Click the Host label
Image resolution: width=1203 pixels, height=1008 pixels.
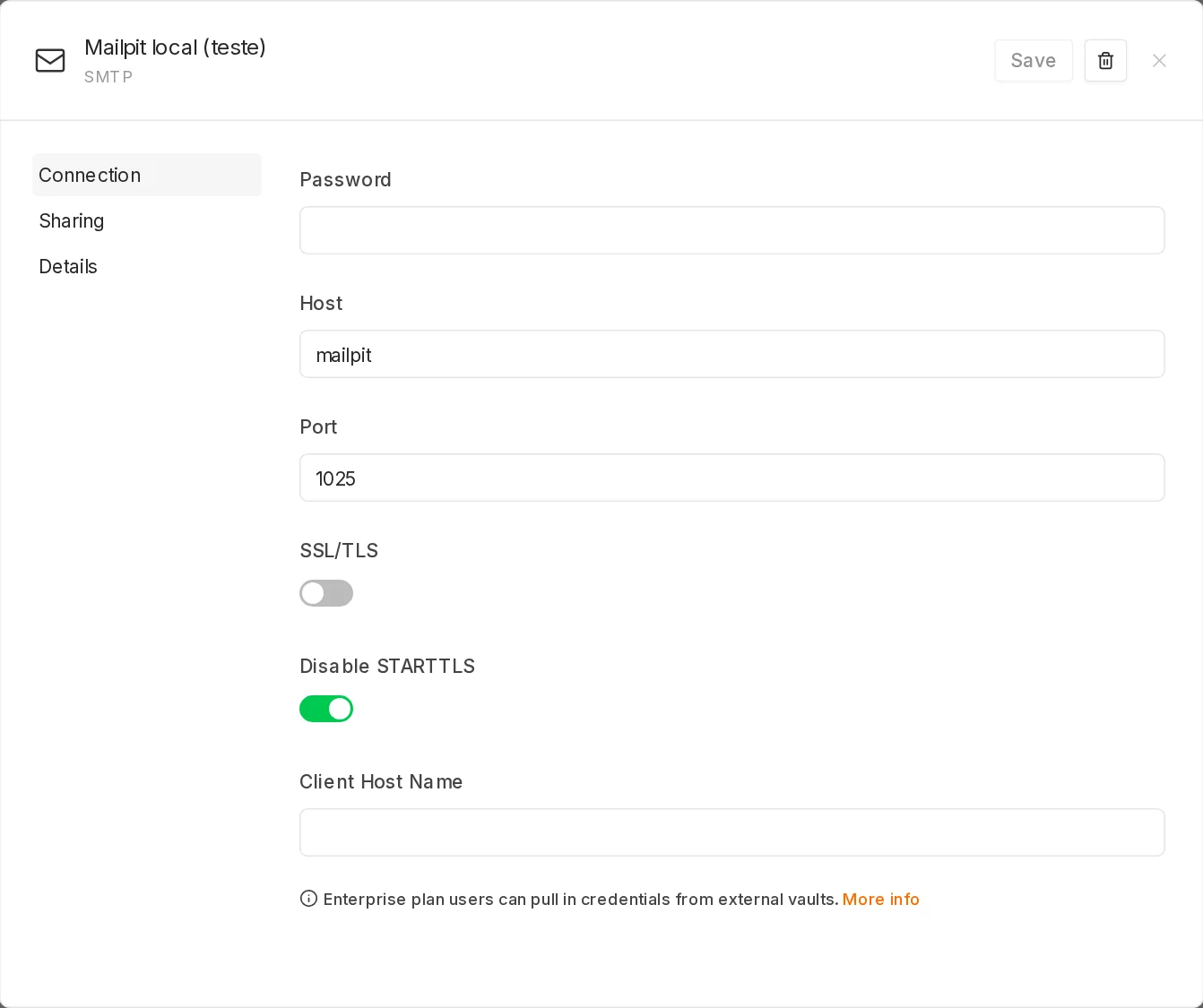click(x=321, y=303)
